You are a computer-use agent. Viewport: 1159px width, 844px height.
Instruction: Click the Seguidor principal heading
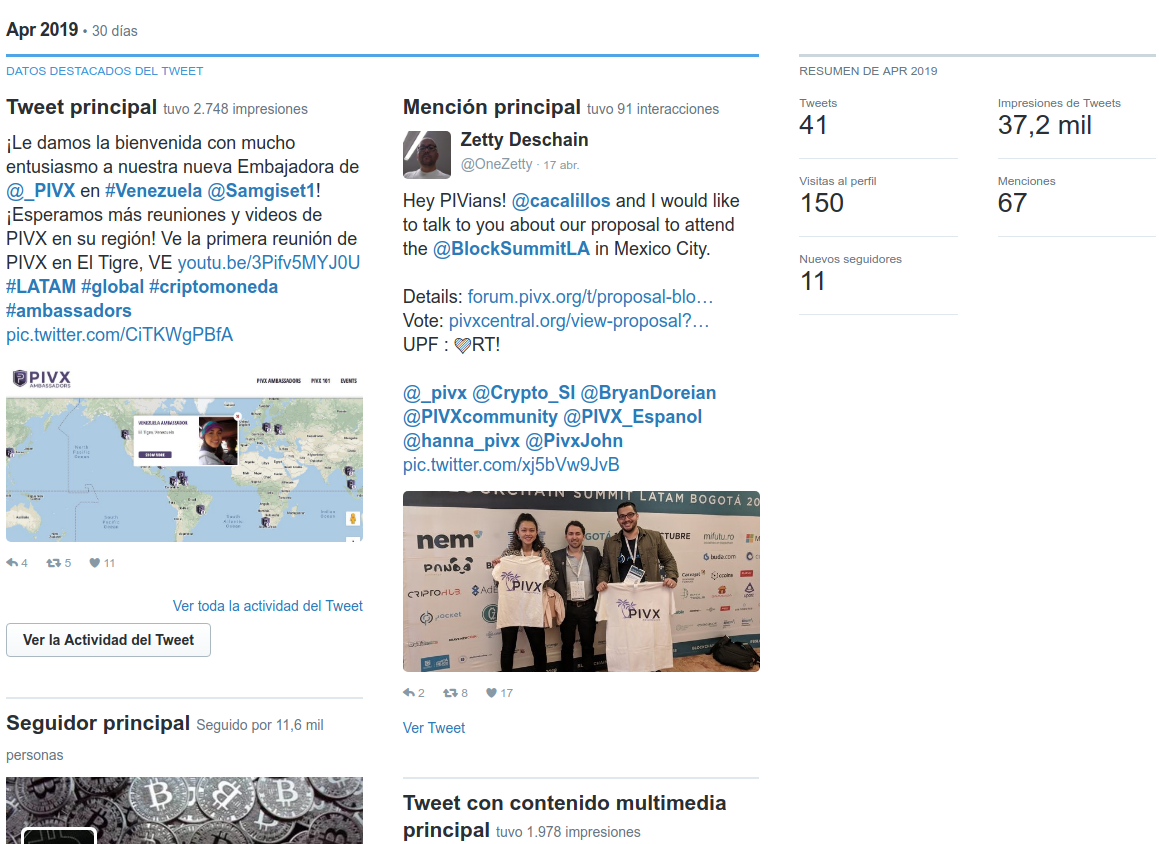[x=98, y=723]
